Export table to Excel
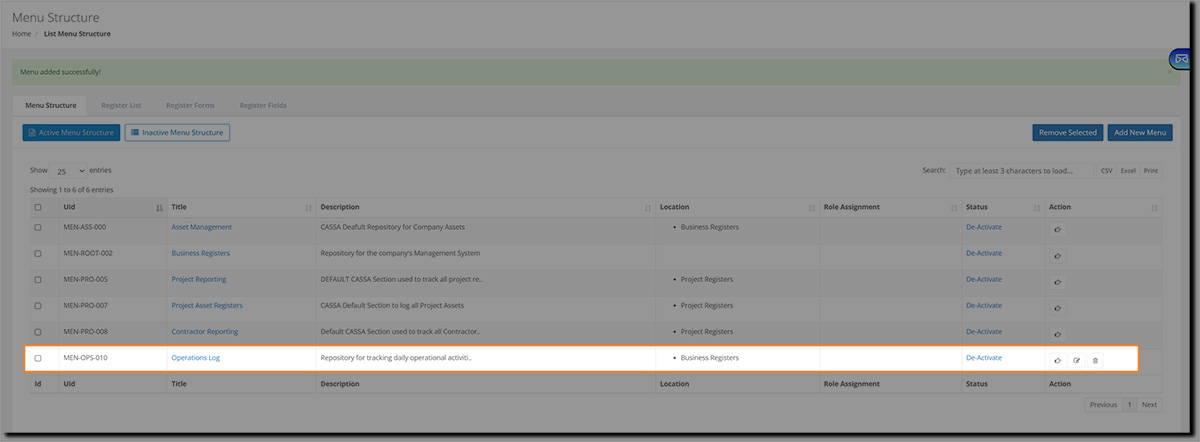This screenshot has height=442, width=1200. tap(1128, 171)
